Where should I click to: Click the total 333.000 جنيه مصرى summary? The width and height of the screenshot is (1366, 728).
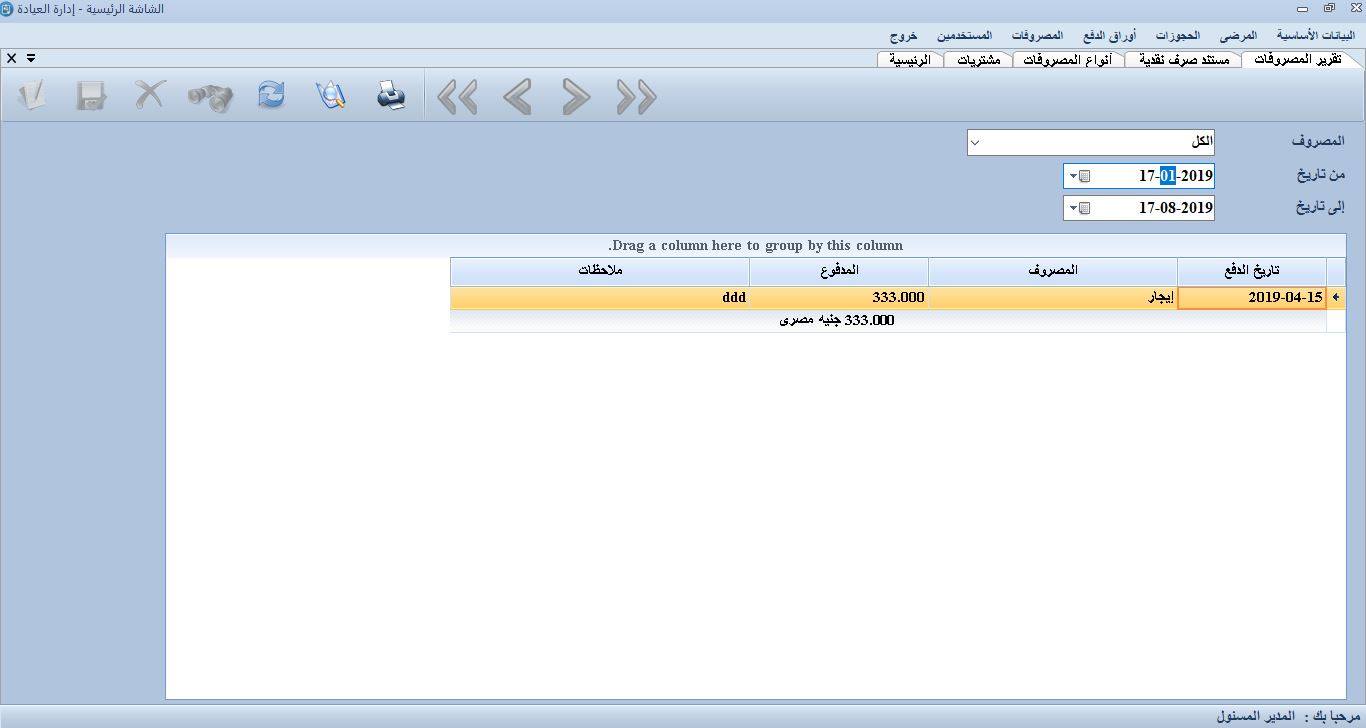click(837, 320)
